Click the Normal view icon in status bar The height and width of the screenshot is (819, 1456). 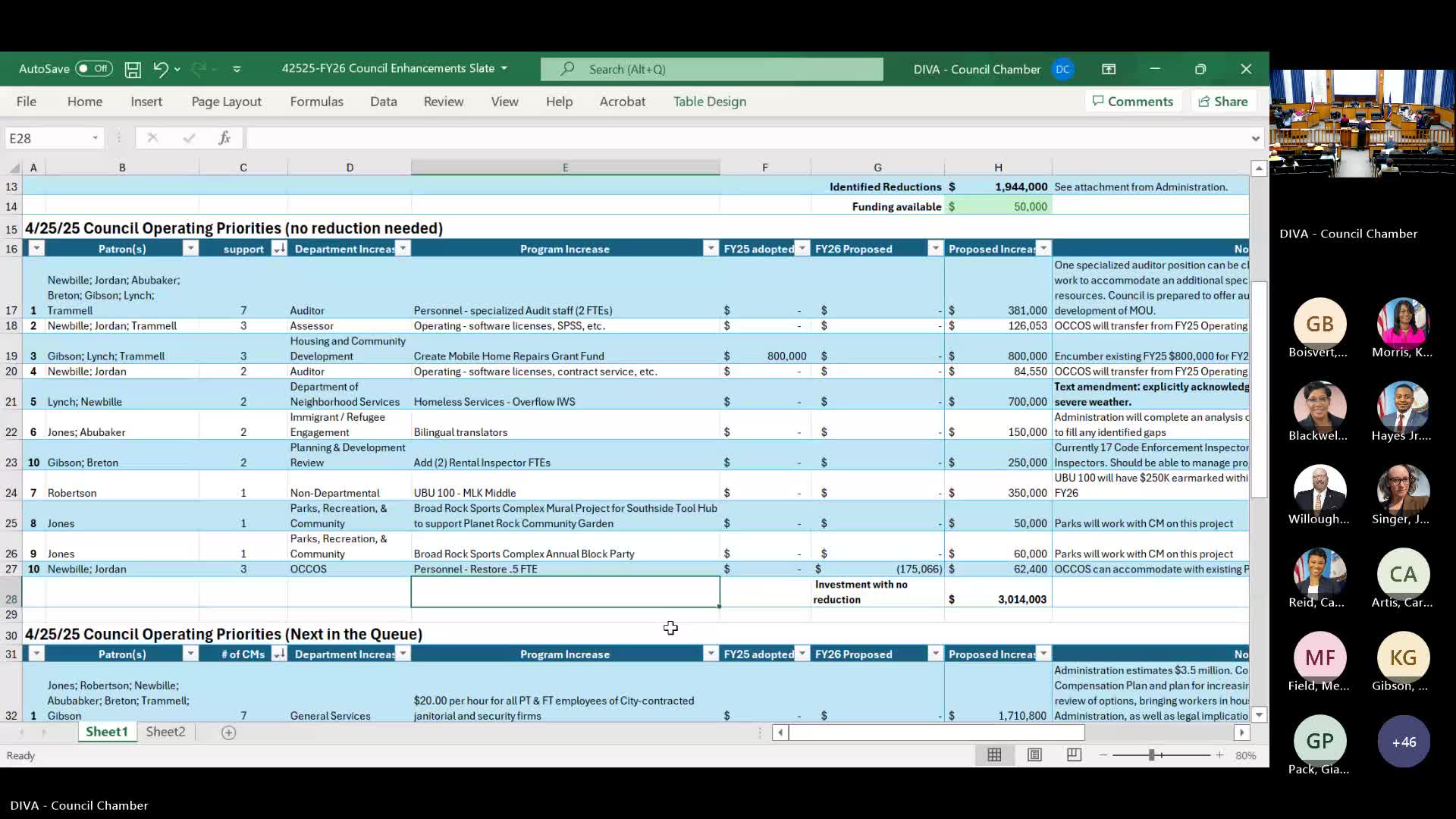pos(994,755)
